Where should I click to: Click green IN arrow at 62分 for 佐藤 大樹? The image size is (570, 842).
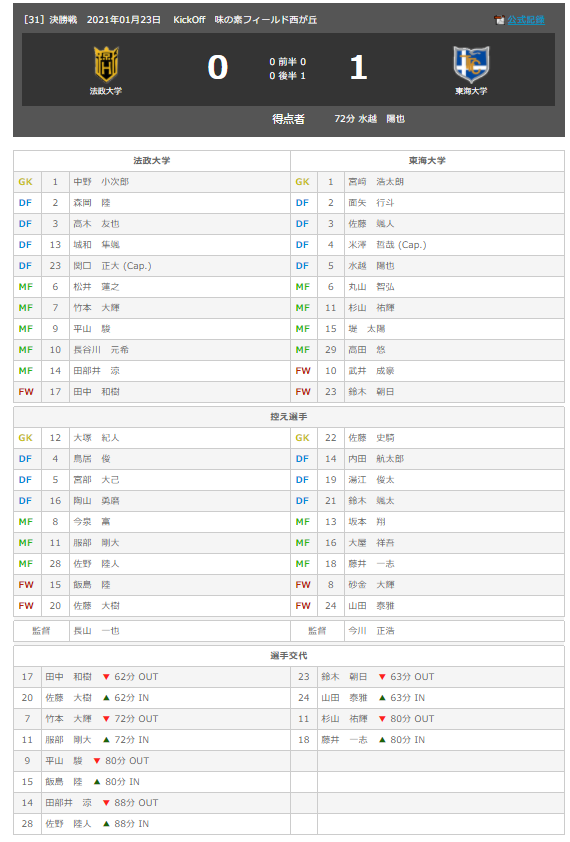106,698
